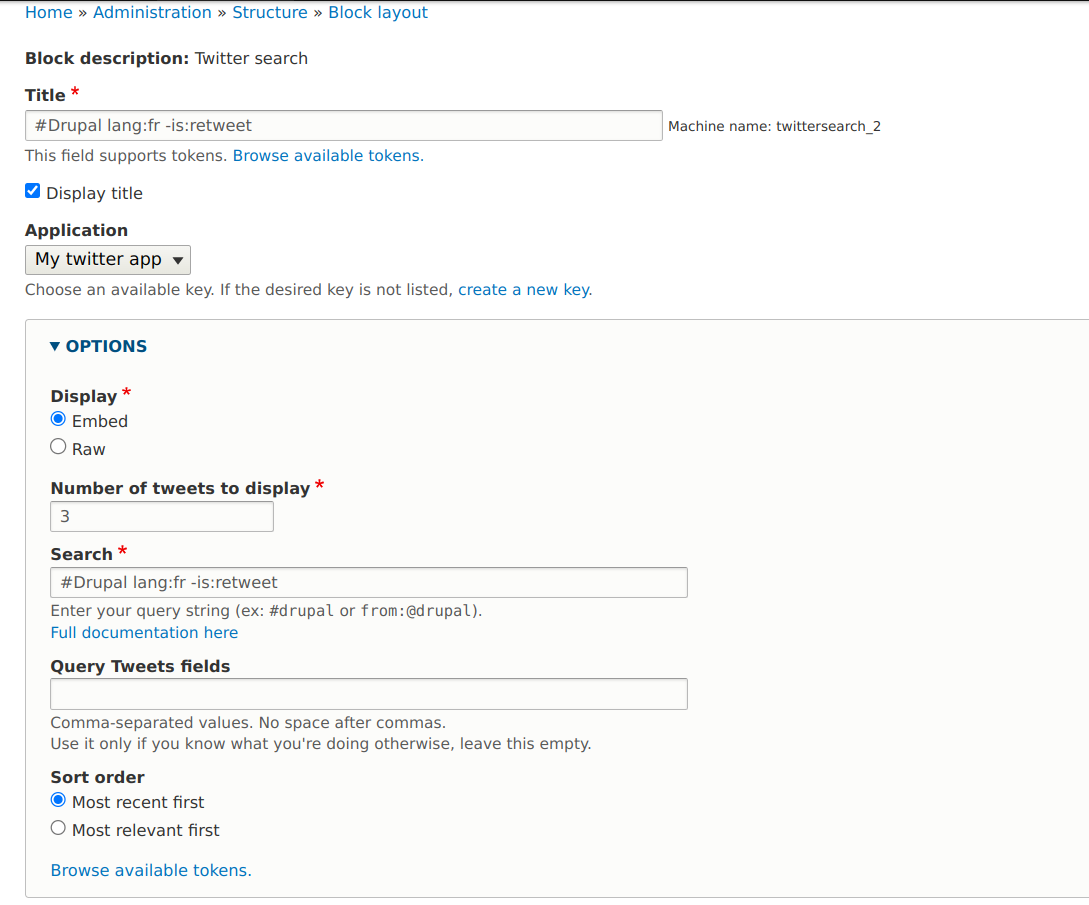Open Full documentation here link

(144, 633)
